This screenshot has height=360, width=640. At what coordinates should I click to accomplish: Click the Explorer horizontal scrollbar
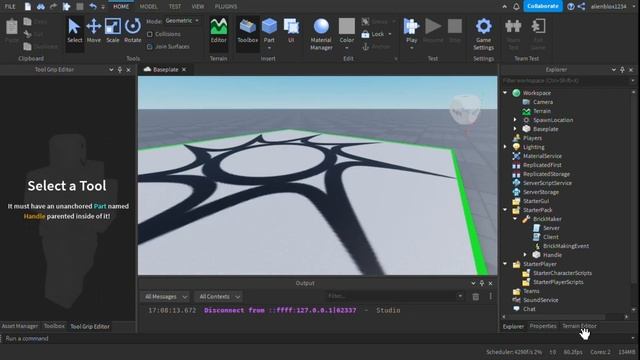click(x=555, y=317)
